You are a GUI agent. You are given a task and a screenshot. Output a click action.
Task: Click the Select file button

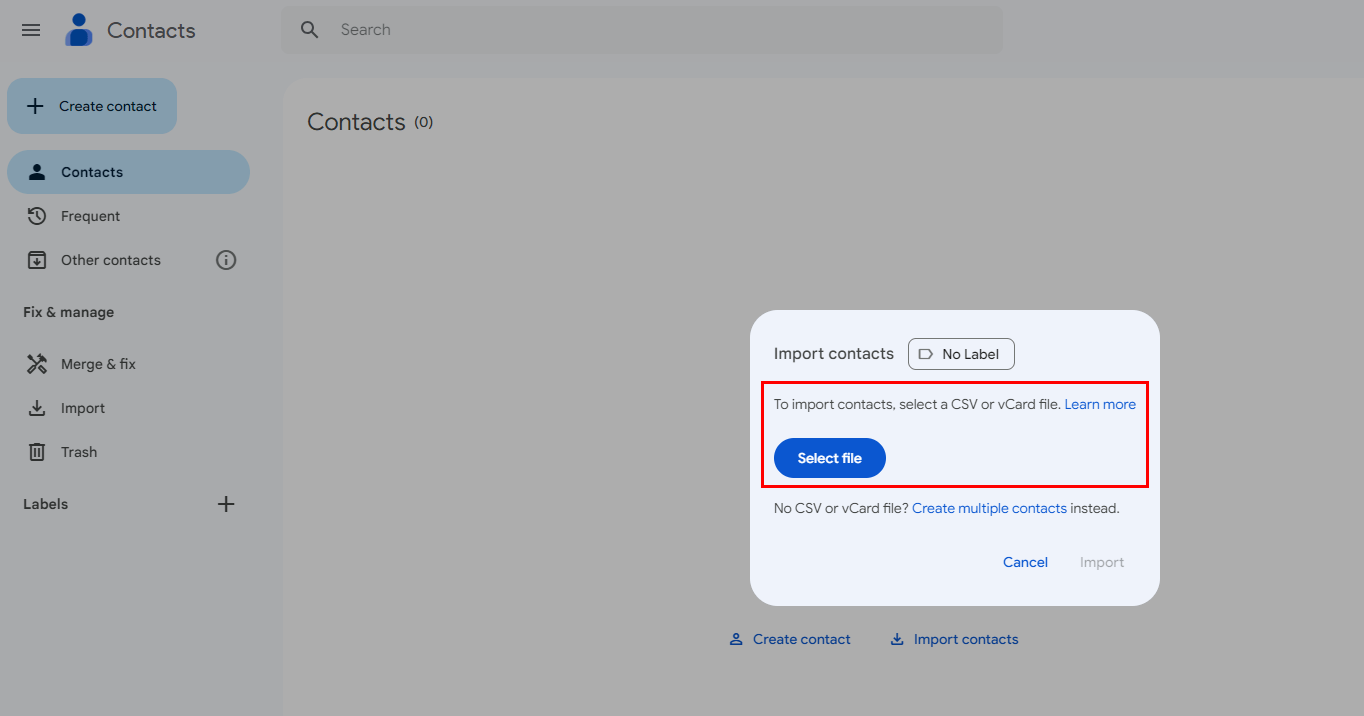pos(829,457)
